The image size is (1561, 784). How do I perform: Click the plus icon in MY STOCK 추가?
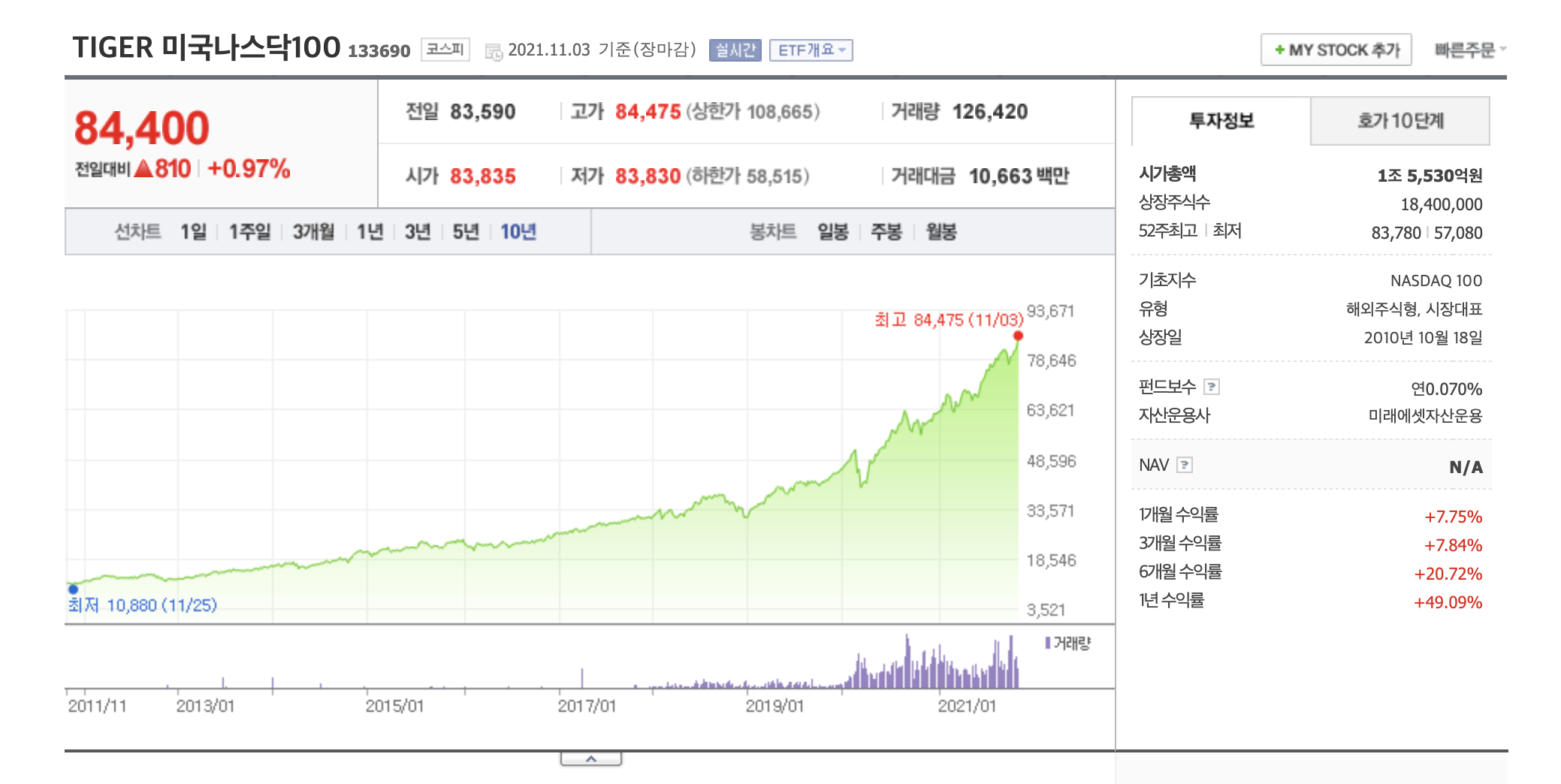1279,50
